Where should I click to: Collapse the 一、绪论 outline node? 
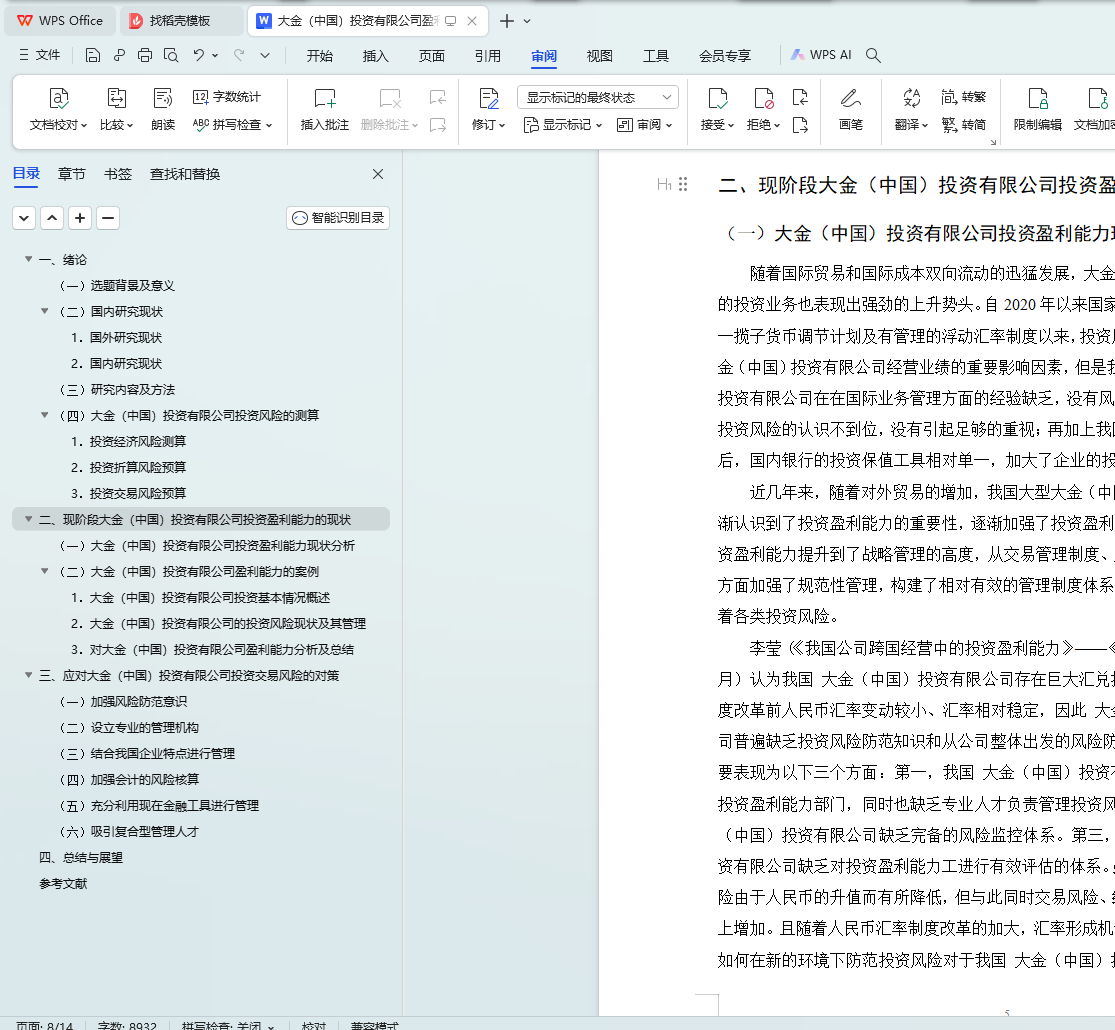(28, 259)
